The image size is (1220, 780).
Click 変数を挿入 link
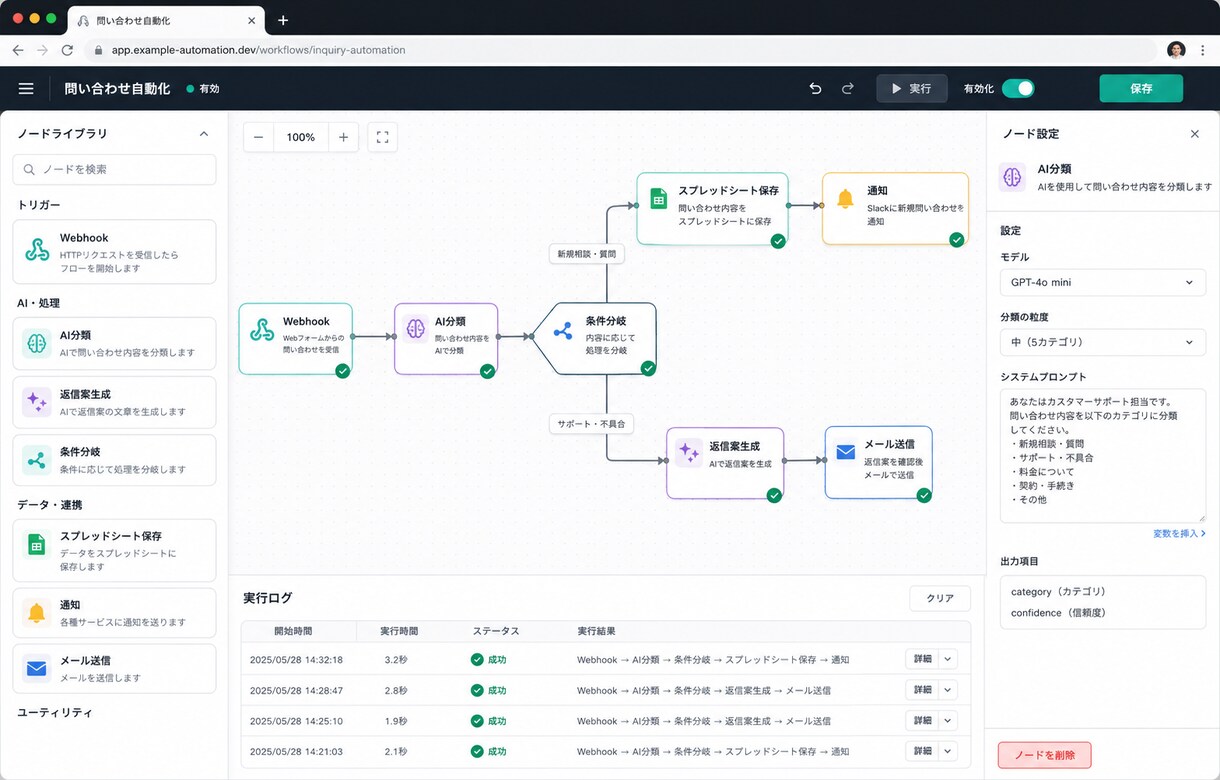(x=1179, y=534)
